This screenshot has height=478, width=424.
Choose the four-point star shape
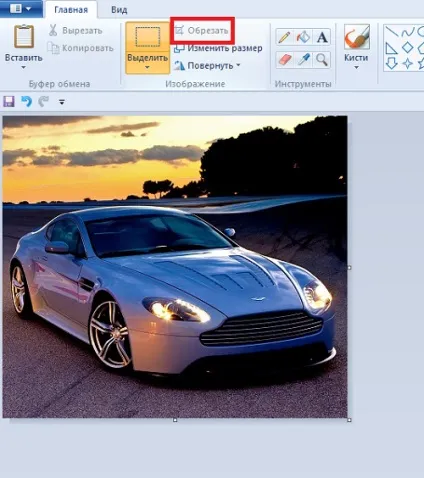click(x=407, y=63)
